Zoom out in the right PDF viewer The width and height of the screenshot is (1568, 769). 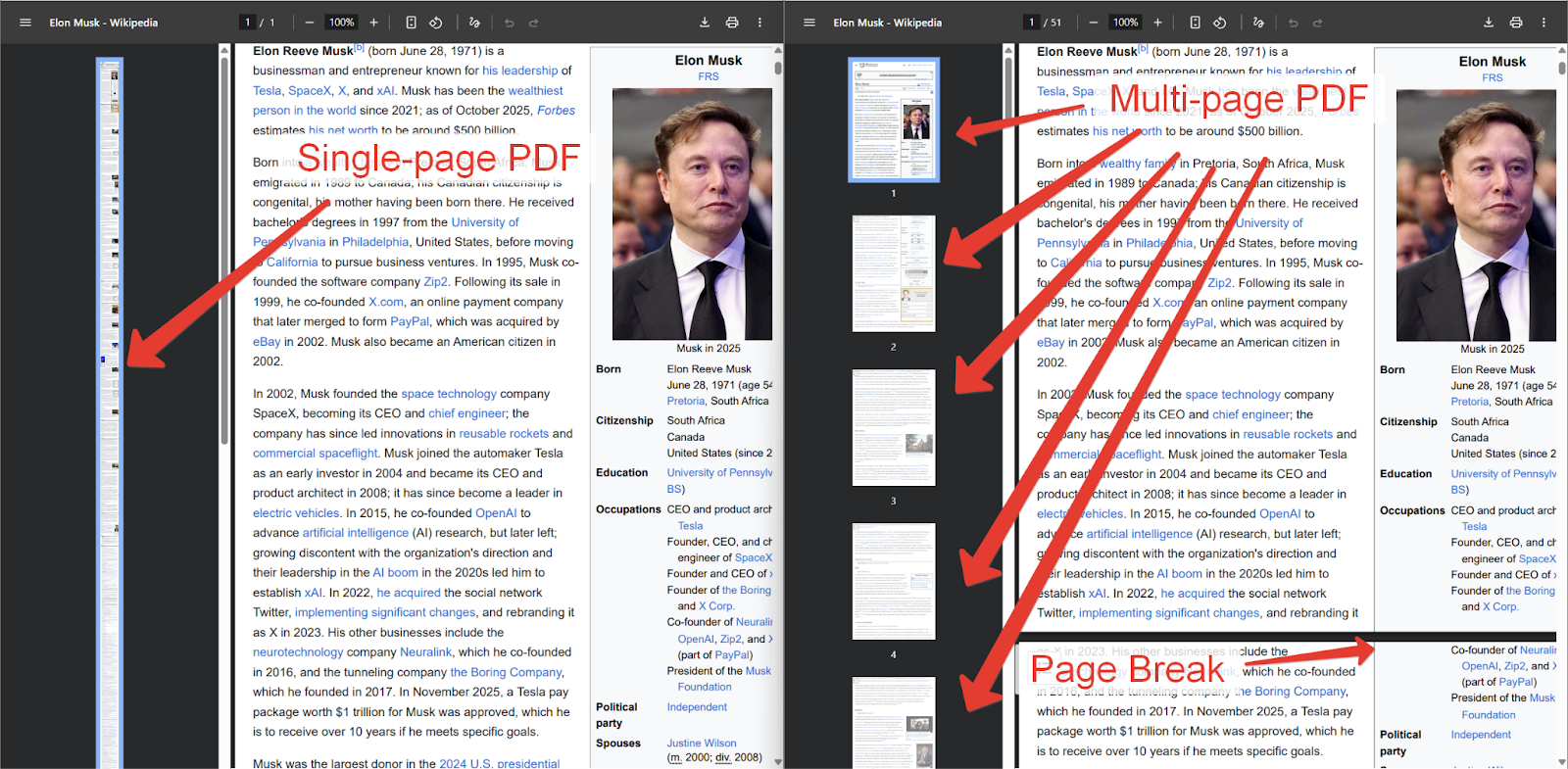[x=1094, y=23]
